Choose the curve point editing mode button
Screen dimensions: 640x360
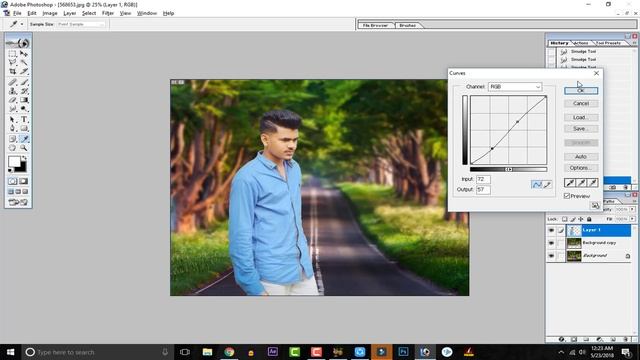[x=536, y=185]
